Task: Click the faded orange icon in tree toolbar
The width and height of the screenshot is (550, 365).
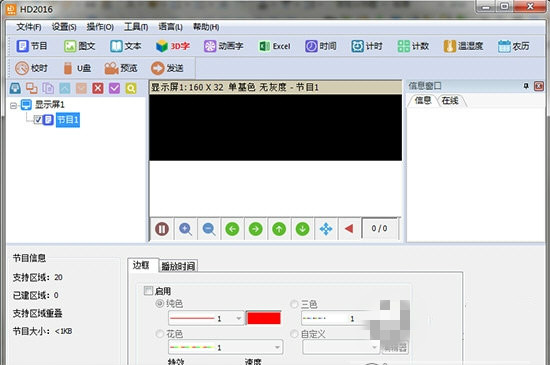Action: [x=81, y=88]
